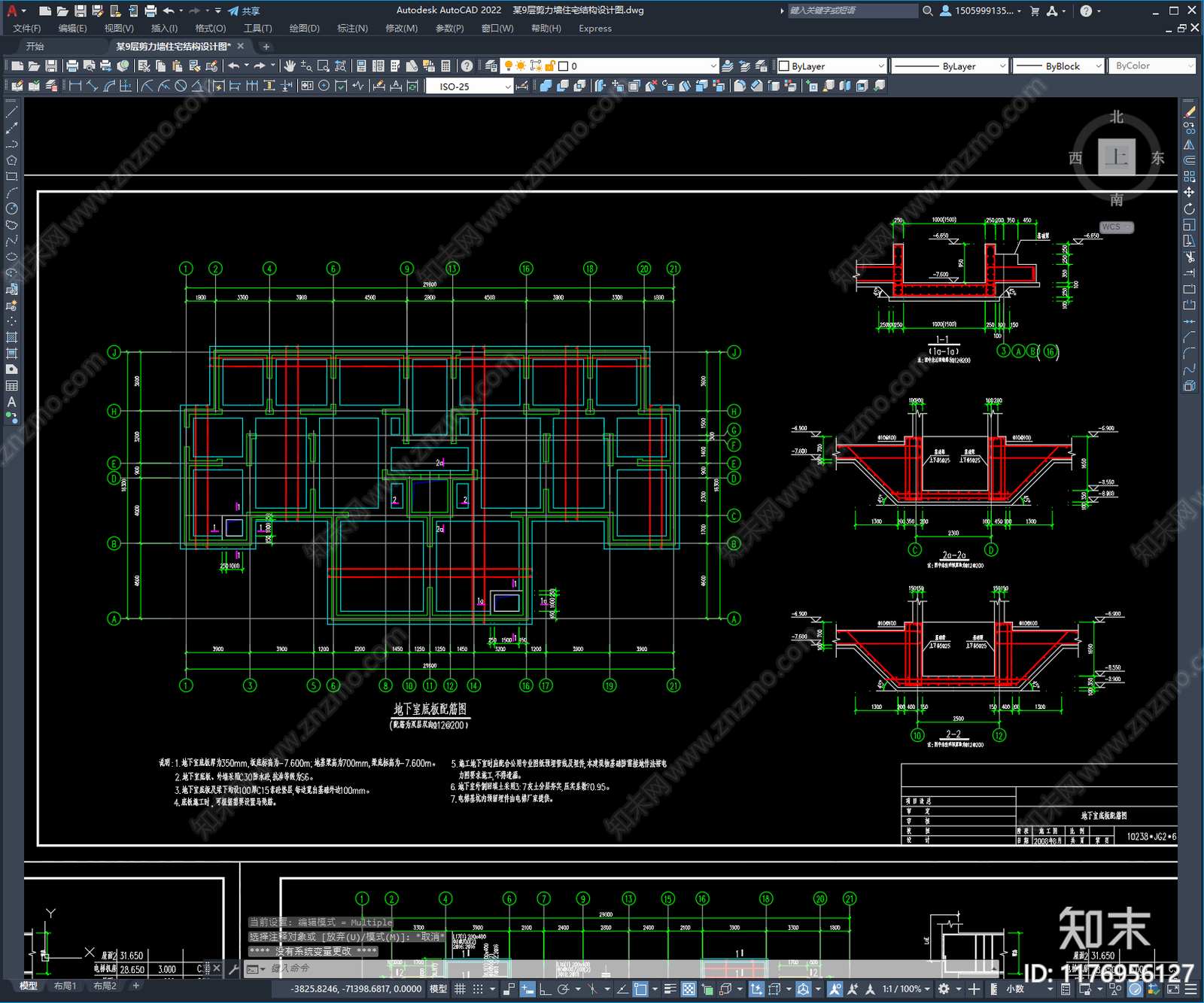Image resolution: width=1204 pixels, height=1003 pixels.
Task: Switch to the 布局1 layout tab
Action: (x=65, y=986)
